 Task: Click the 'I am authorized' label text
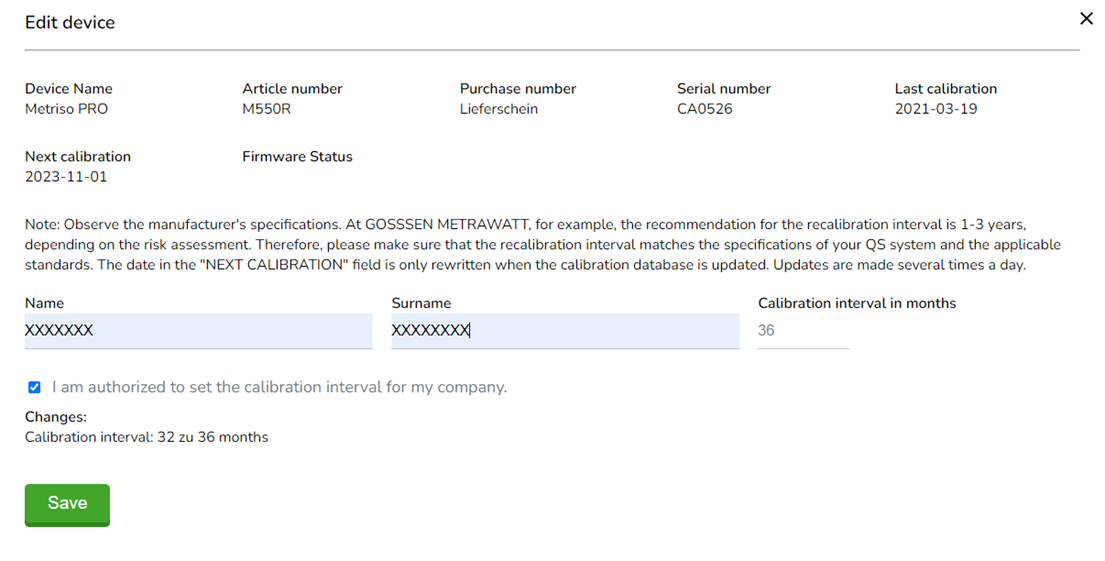point(279,387)
